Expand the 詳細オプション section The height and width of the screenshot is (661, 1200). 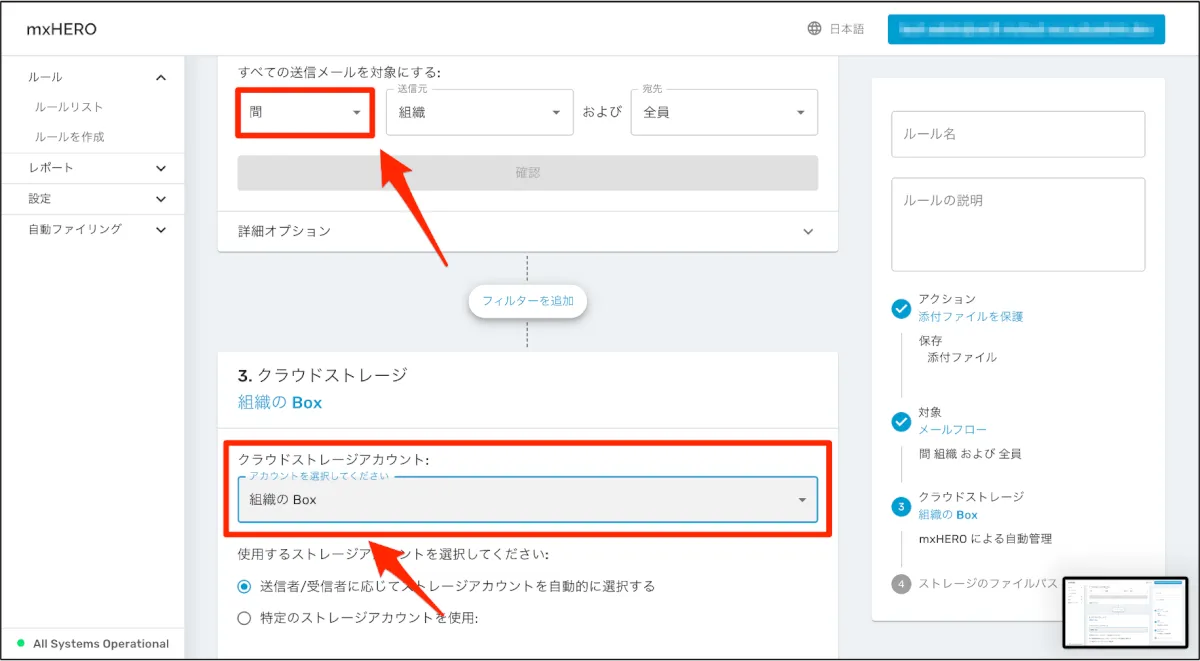pos(527,231)
